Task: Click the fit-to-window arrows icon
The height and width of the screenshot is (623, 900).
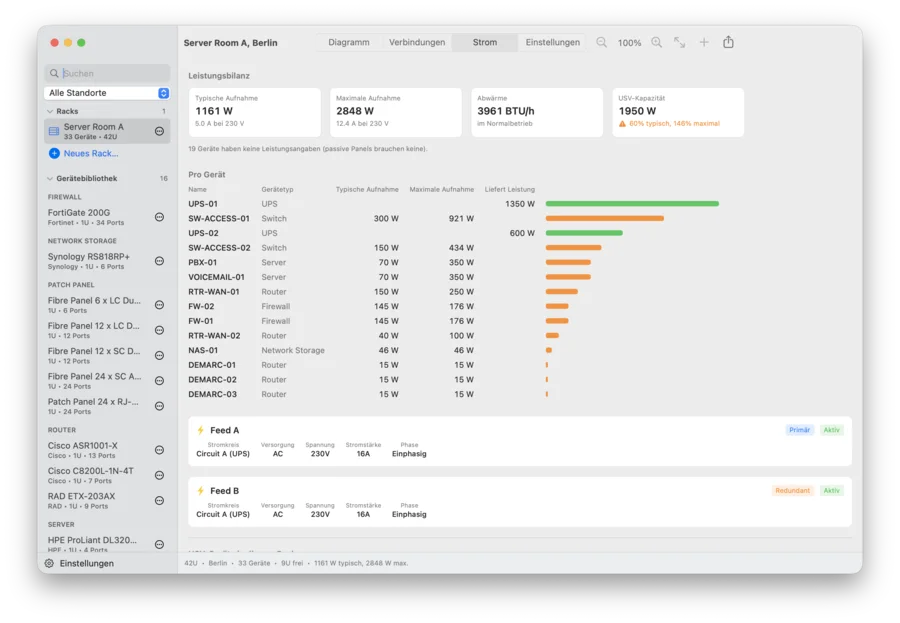Action: click(x=680, y=42)
